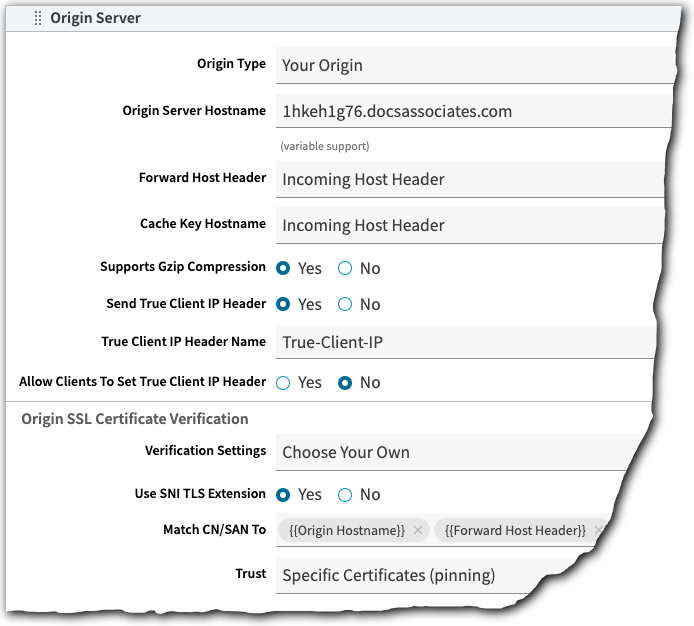The image size is (694, 626).
Task: Remove the {{Origin Hostname}} tag
Action: (418, 531)
